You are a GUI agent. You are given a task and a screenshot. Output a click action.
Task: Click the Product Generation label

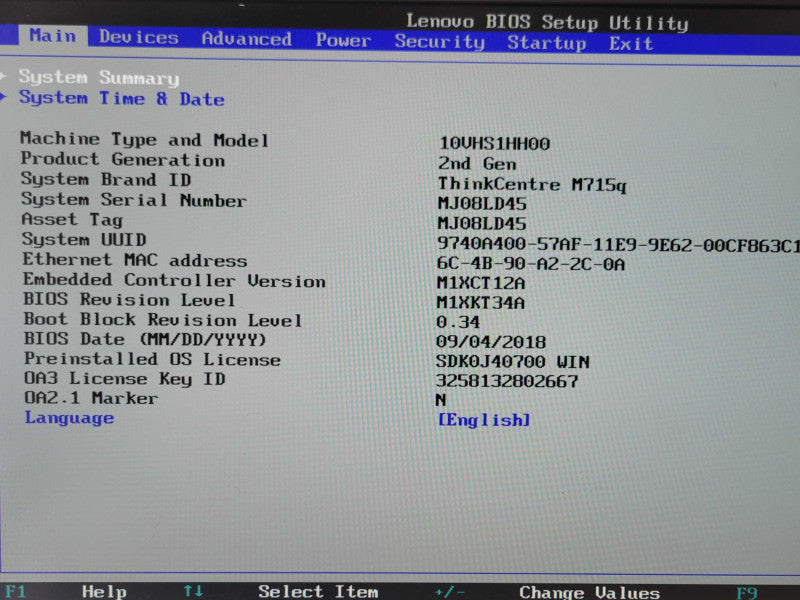click(122, 159)
